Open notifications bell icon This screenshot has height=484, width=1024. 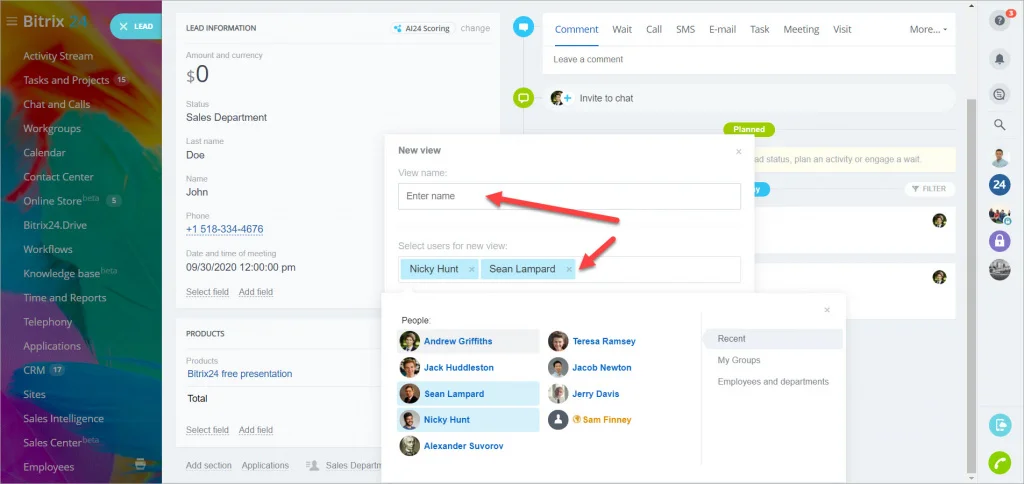coord(999,59)
